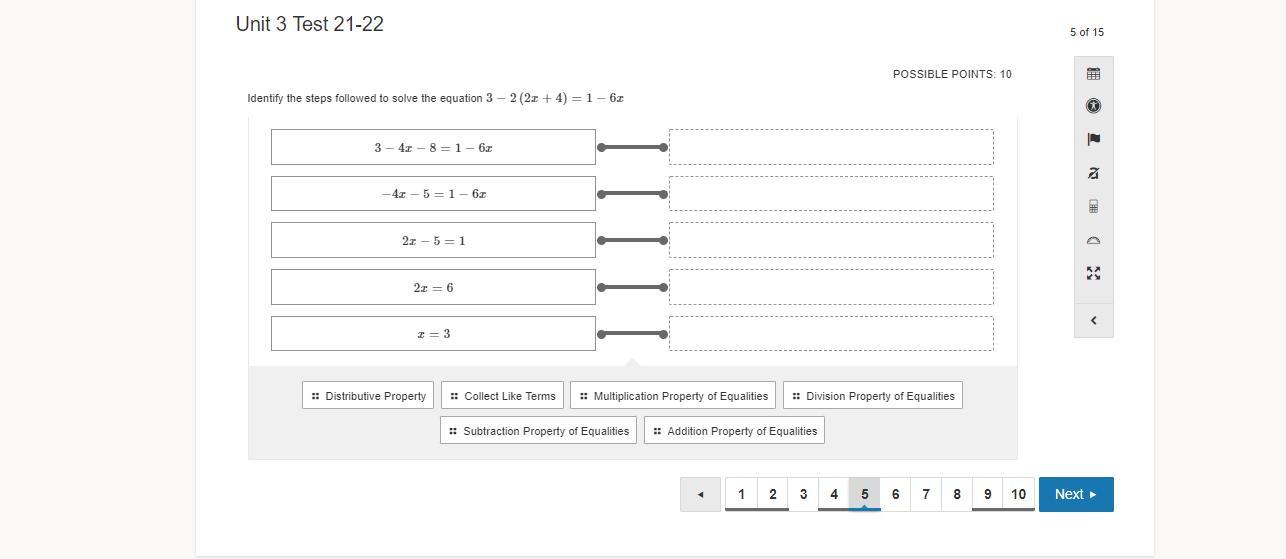Open the protractor tool

(x=1093, y=240)
